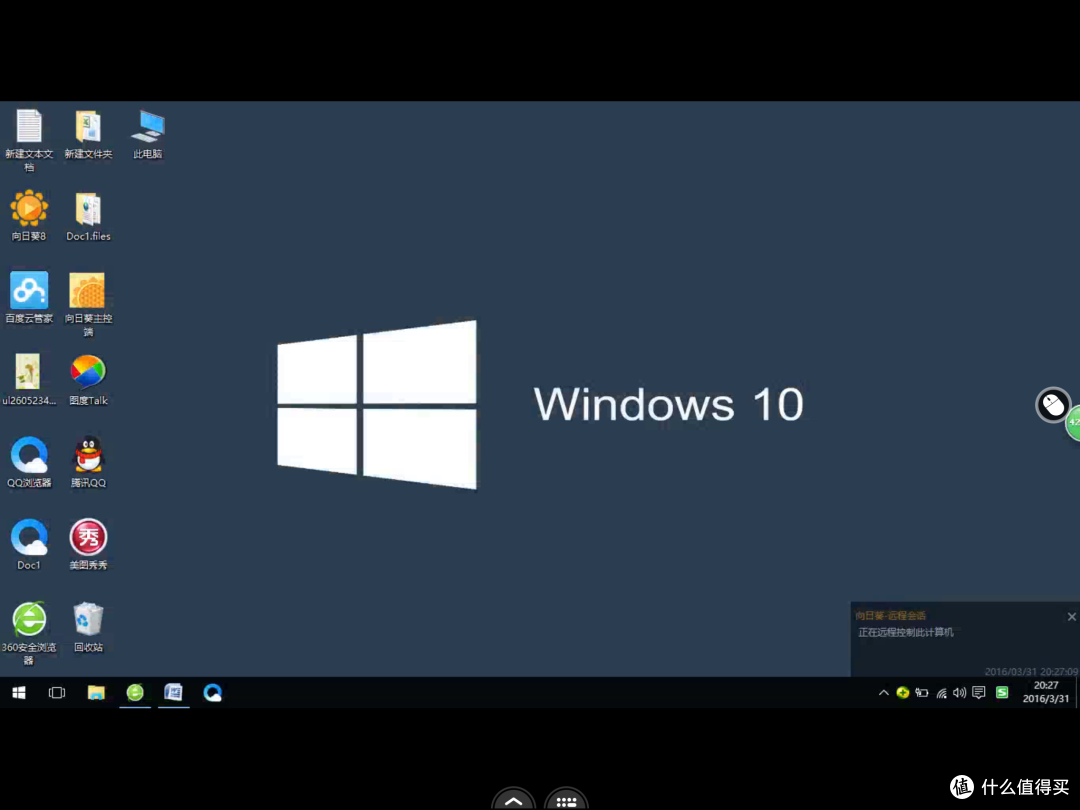Switch to Word document taskbar icon
Screen dimensions: 1080x810
click(x=174, y=692)
